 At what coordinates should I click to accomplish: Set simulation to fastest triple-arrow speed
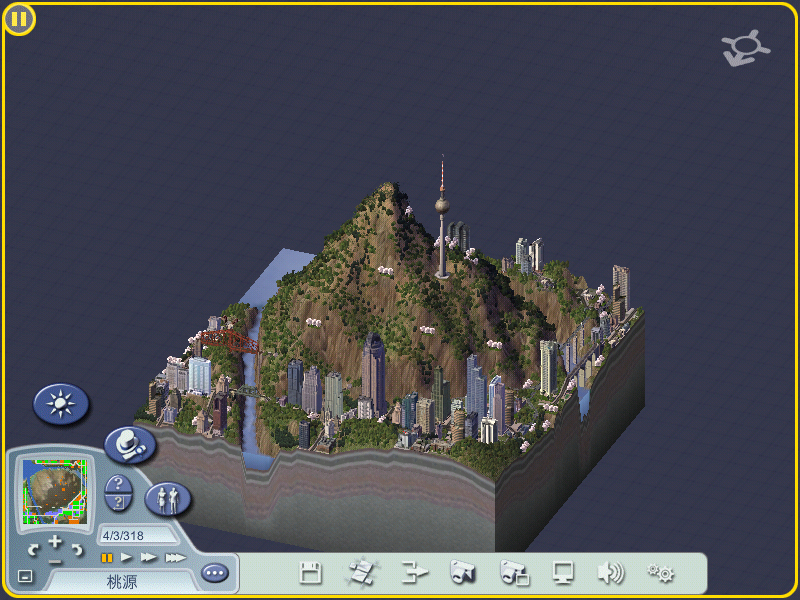coord(176,558)
